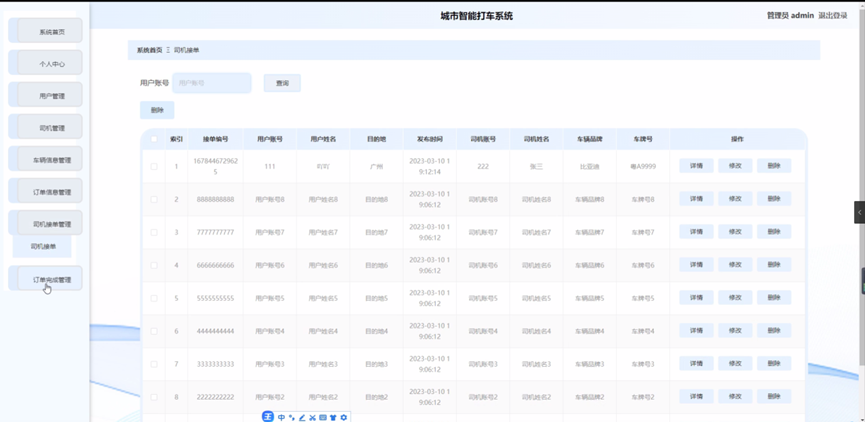Click the 管理员 admin user label
Screen dimensions: 865x422
pyautogui.click(x=790, y=15)
